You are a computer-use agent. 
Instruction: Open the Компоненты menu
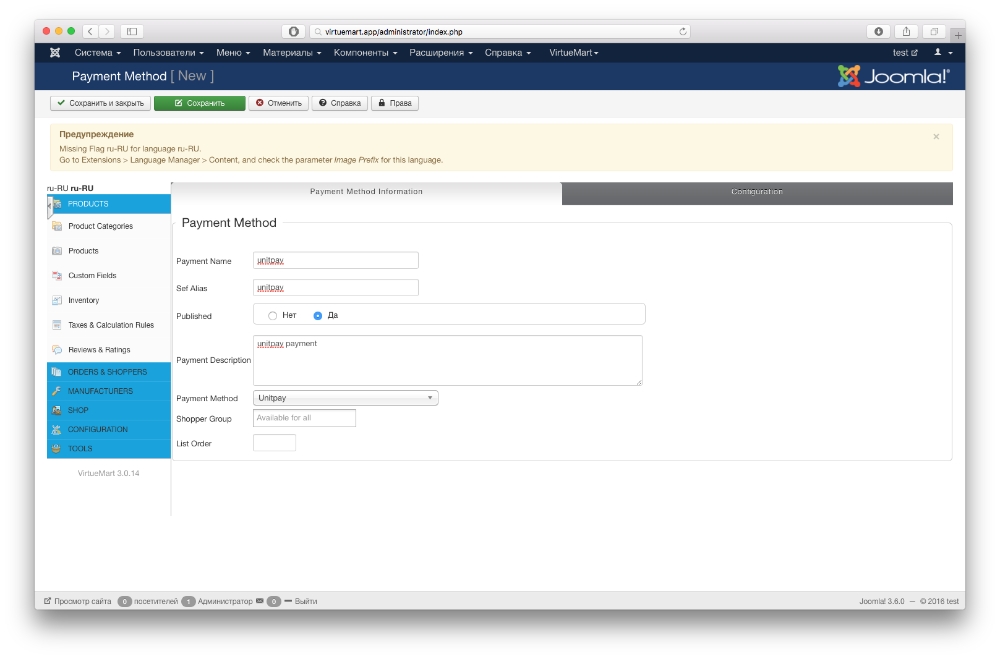(365, 52)
